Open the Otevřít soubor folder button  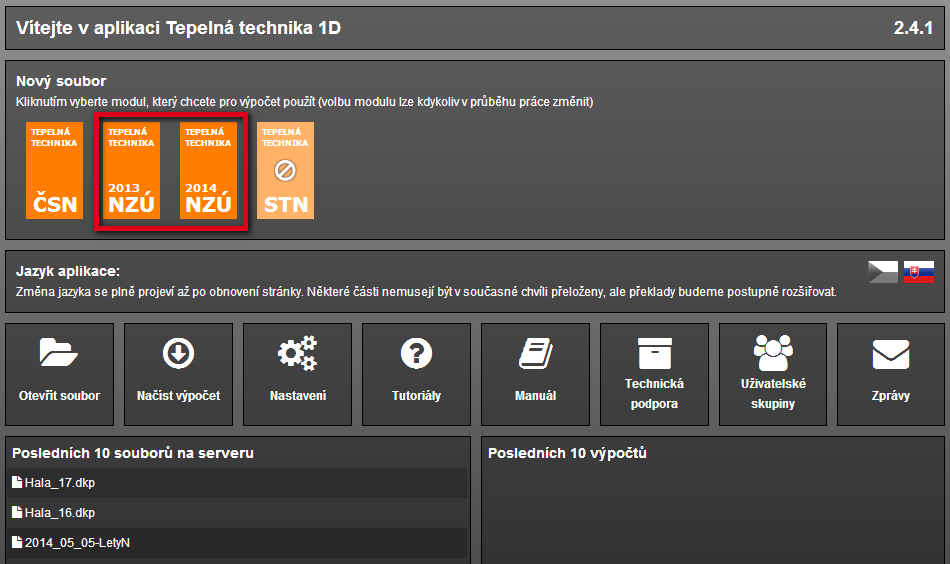tap(59, 374)
